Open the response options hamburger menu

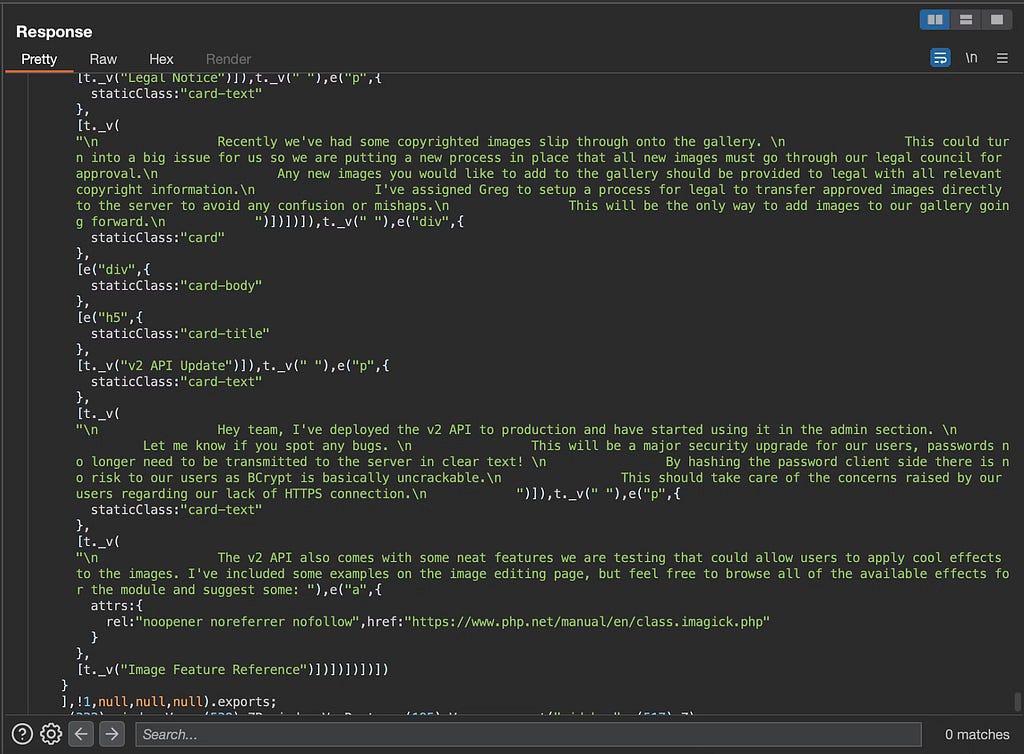(1002, 58)
